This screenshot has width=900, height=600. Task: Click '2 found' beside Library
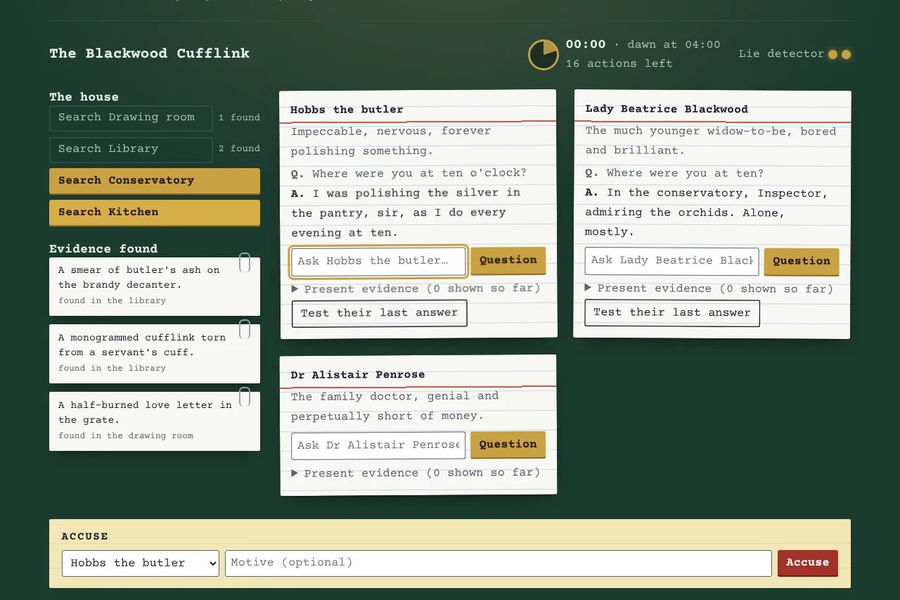click(239, 149)
